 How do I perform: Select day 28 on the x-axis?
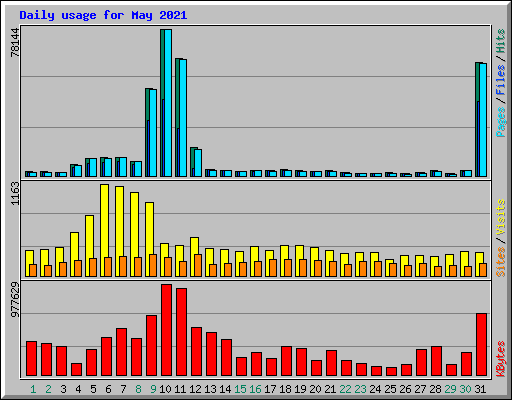(x=435, y=389)
